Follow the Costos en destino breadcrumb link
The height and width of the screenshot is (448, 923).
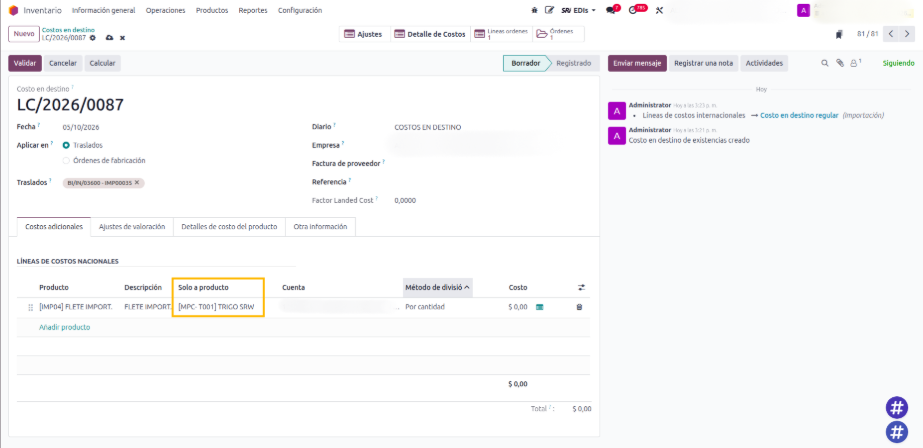(68, 30)
